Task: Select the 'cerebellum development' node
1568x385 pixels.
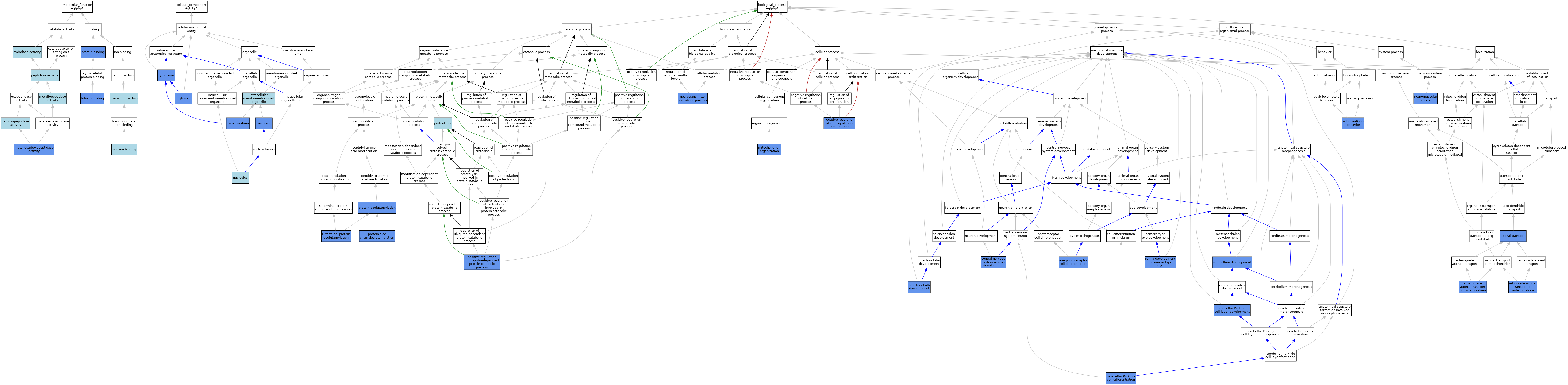Action: (x=1232, y=262)
